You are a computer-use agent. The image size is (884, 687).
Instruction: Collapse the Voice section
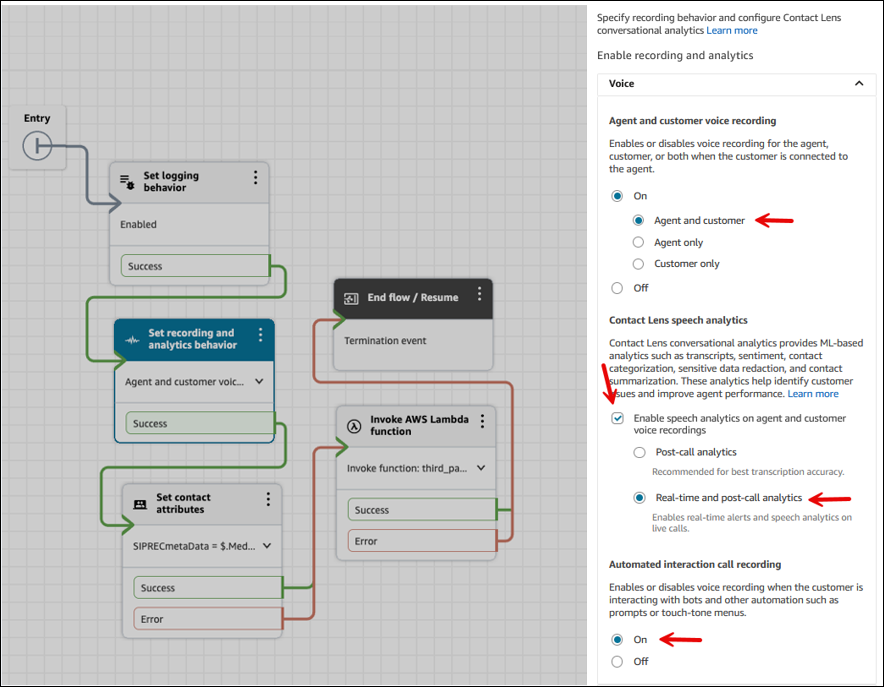[x=858, y=84]
